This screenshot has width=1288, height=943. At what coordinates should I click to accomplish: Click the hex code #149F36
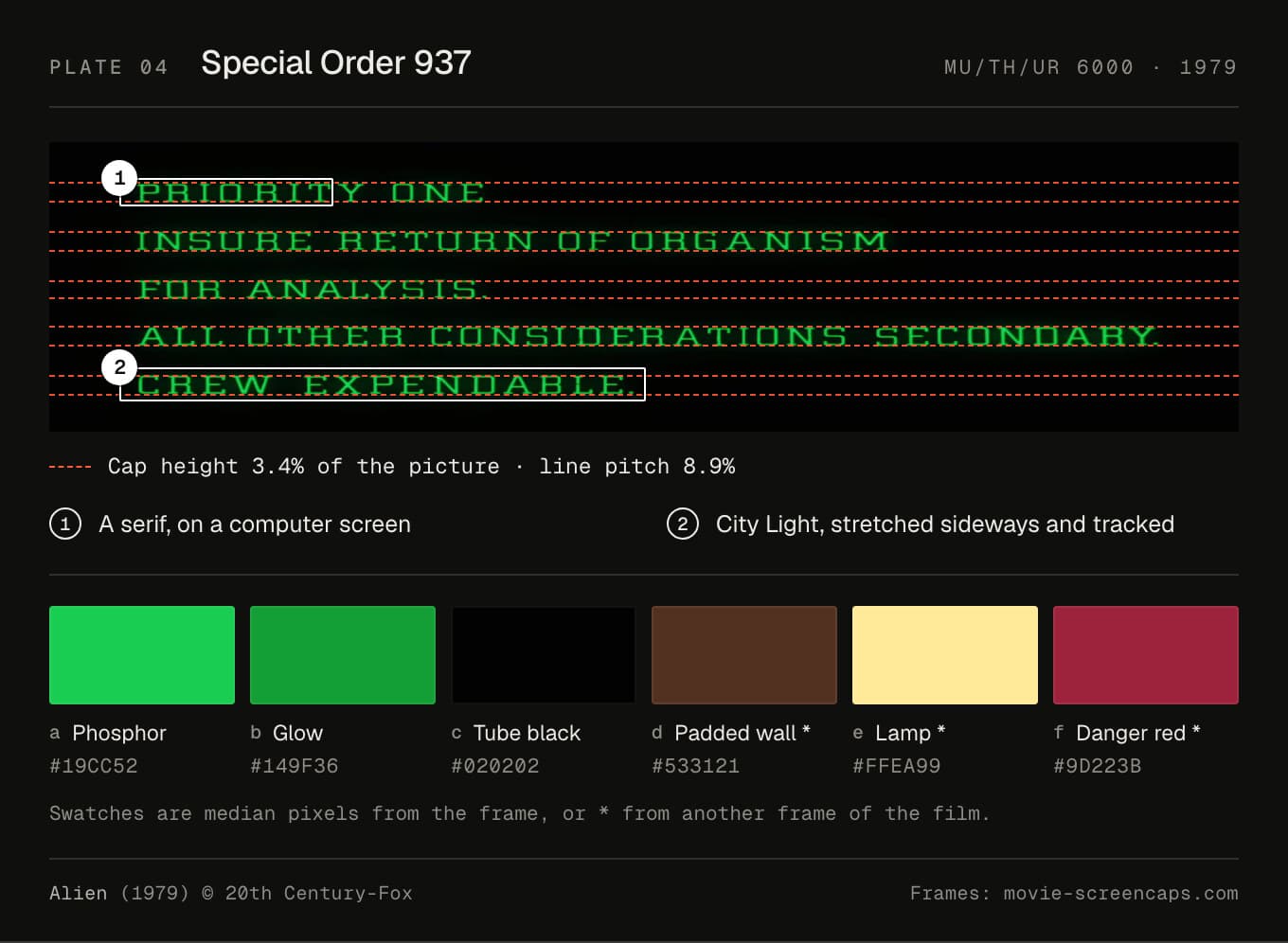point(295,766)
